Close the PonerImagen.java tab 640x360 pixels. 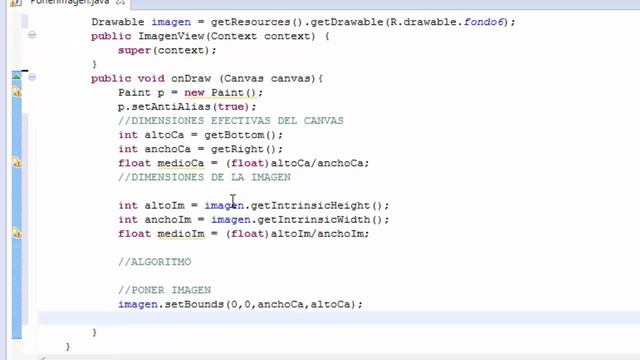tap(120, 2)
